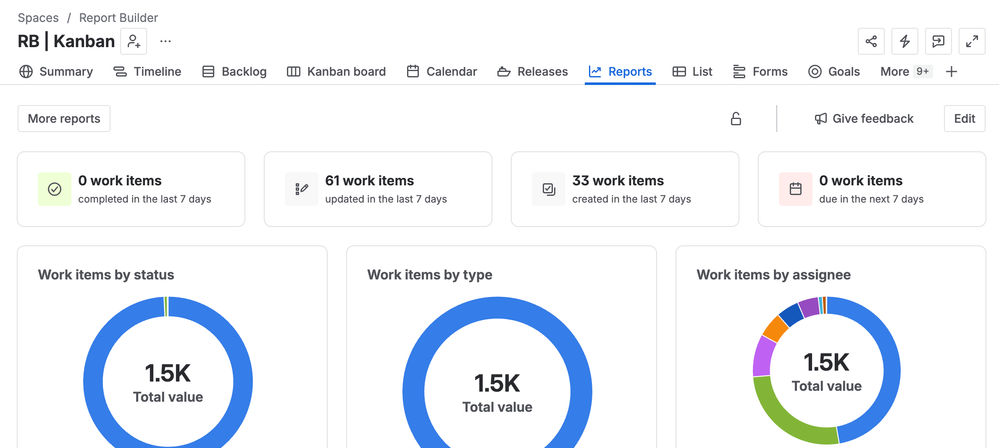Viewport: 999px width, 448px height.
Task: Click the red calendar due icon
Action: [x=796, y=189]
